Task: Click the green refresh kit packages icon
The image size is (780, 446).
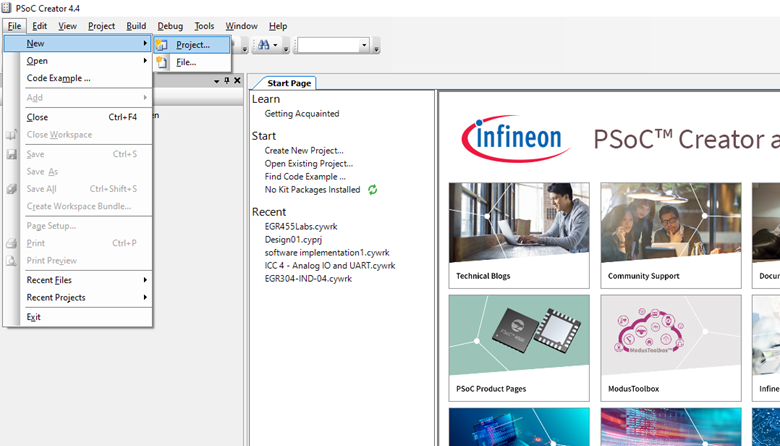Action: coord(372,189)
